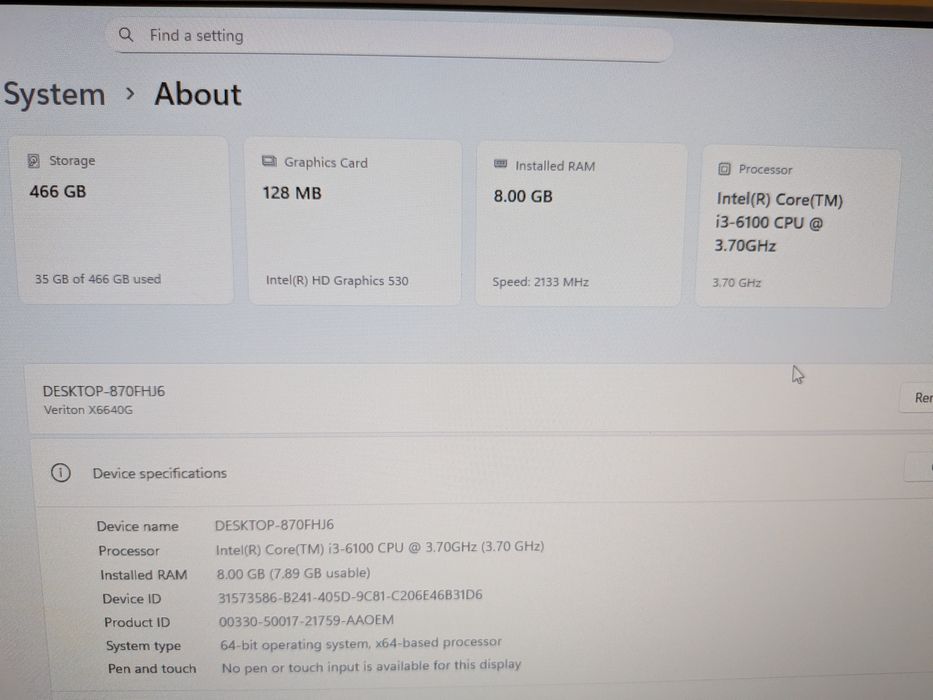The image size is (933, 700).
Task: Go back to System breadcrumb
Action: coord(54,94)
